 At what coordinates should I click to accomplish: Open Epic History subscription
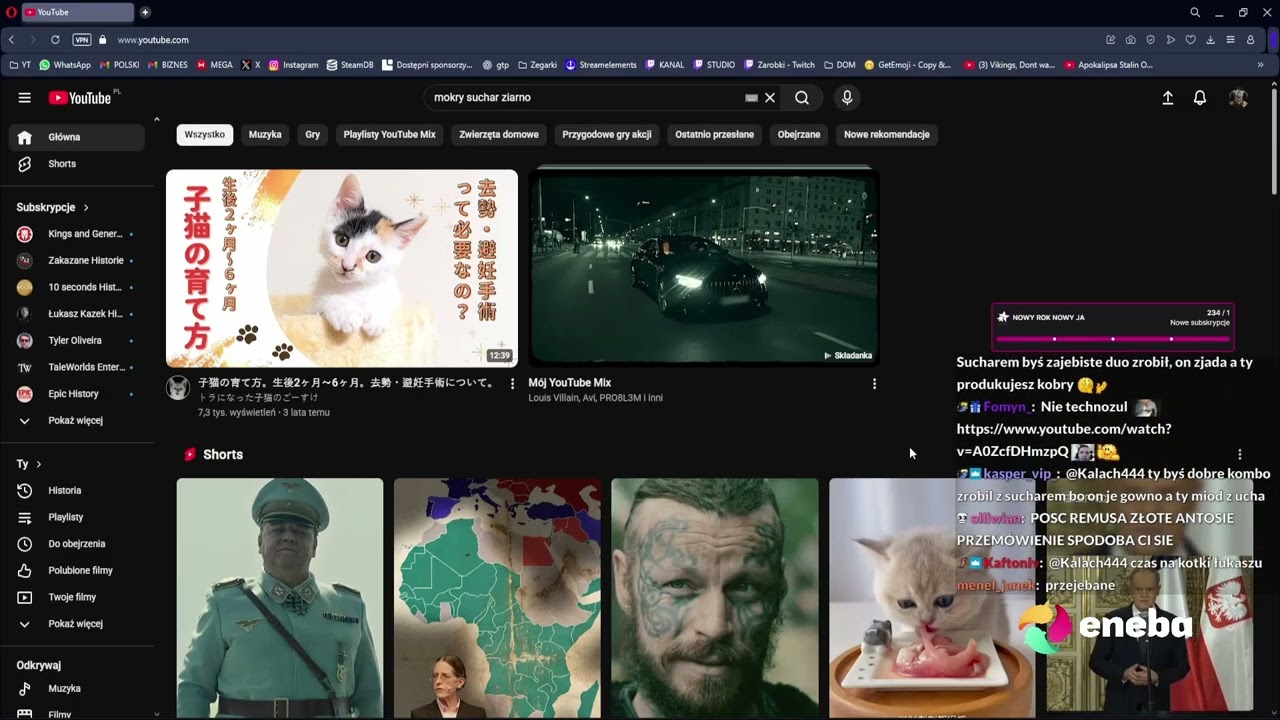point(76,394)
